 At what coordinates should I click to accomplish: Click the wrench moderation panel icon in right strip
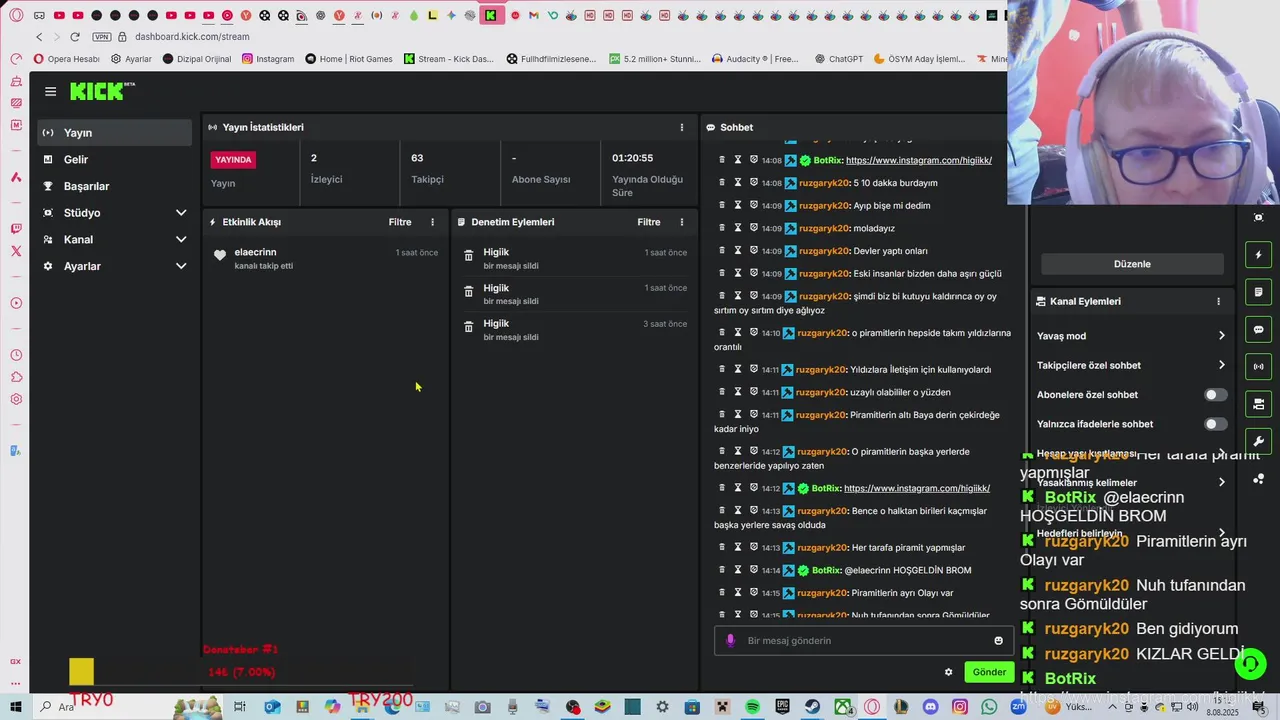click(1258, 441)
